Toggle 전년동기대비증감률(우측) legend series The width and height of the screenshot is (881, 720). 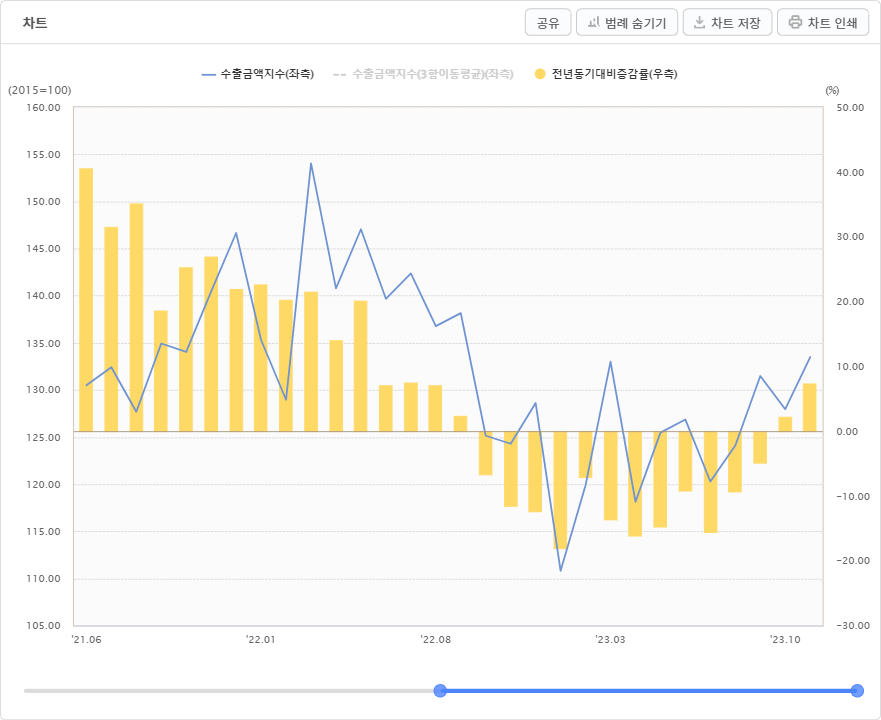coord(606,74)
